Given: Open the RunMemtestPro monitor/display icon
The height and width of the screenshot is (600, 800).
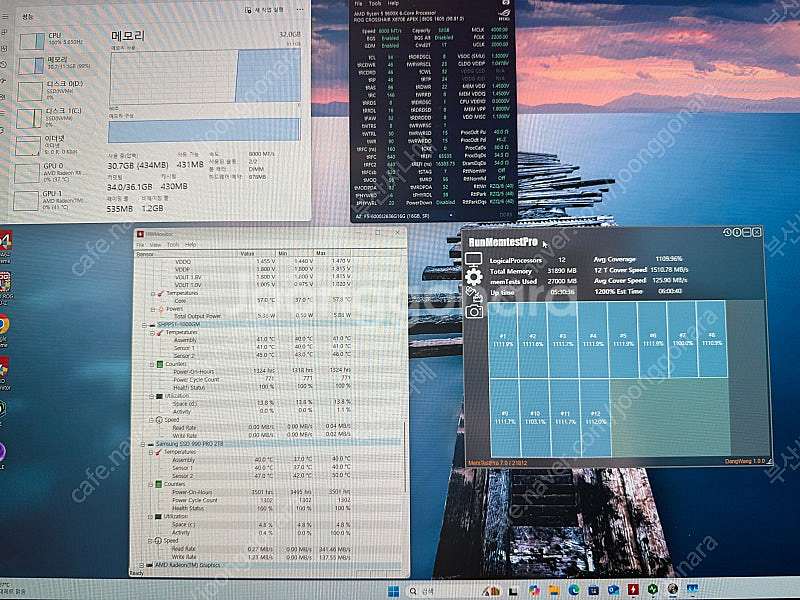Looking at the screenshot, I should point(473,260).
